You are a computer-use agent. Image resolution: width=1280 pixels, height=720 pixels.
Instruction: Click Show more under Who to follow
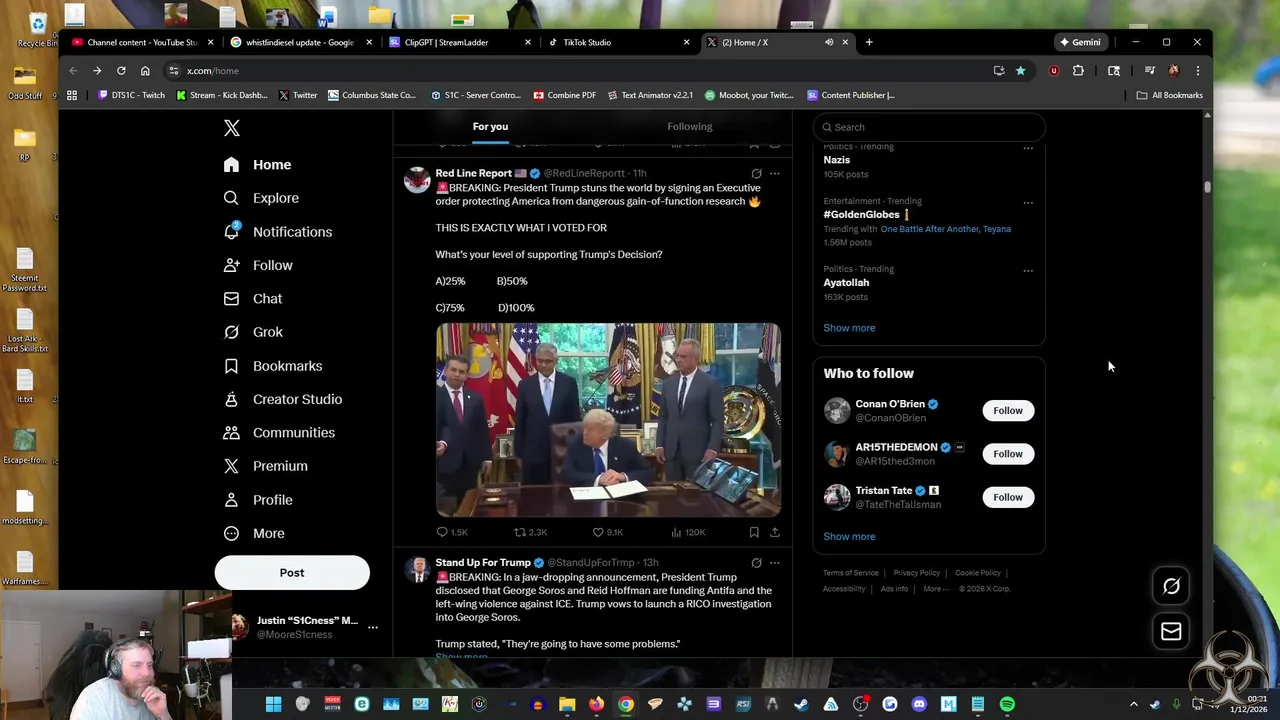[x=849, y=537]
